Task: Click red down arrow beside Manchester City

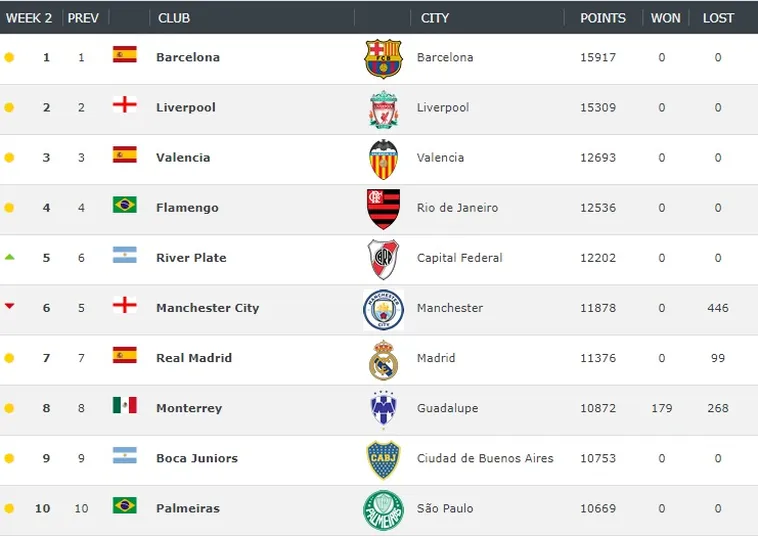Action: [9, 307]
